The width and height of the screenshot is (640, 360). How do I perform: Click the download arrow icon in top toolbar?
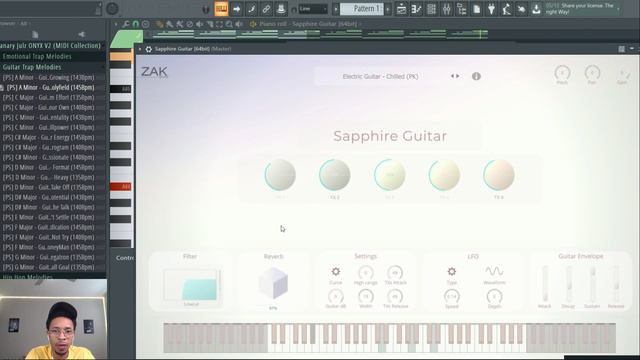pos(536,9)
